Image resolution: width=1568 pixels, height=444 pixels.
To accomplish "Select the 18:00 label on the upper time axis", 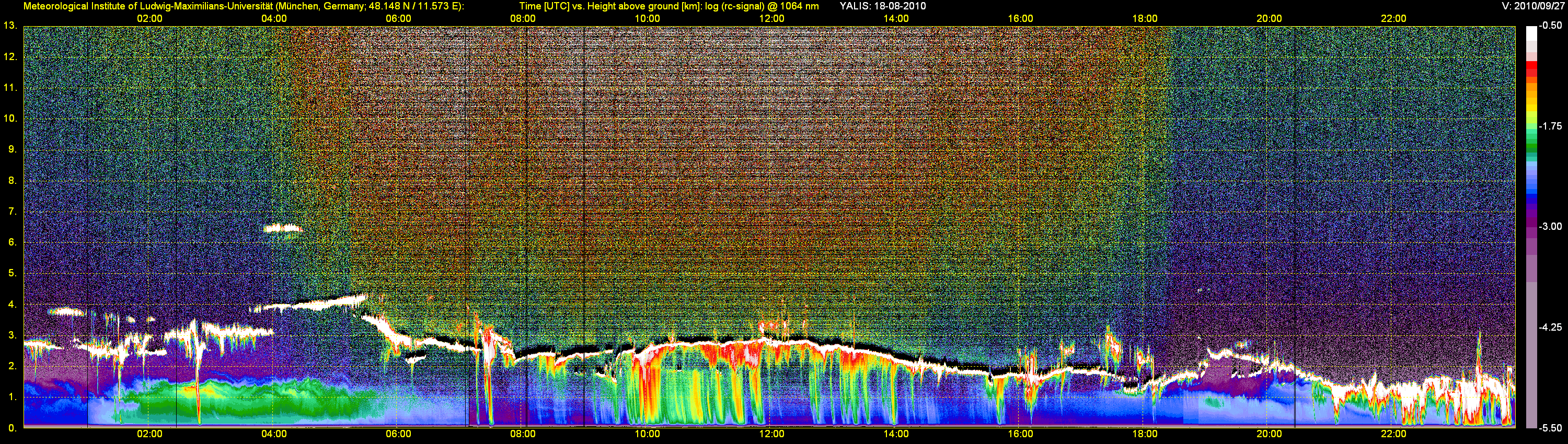I will click(1145, 19).
